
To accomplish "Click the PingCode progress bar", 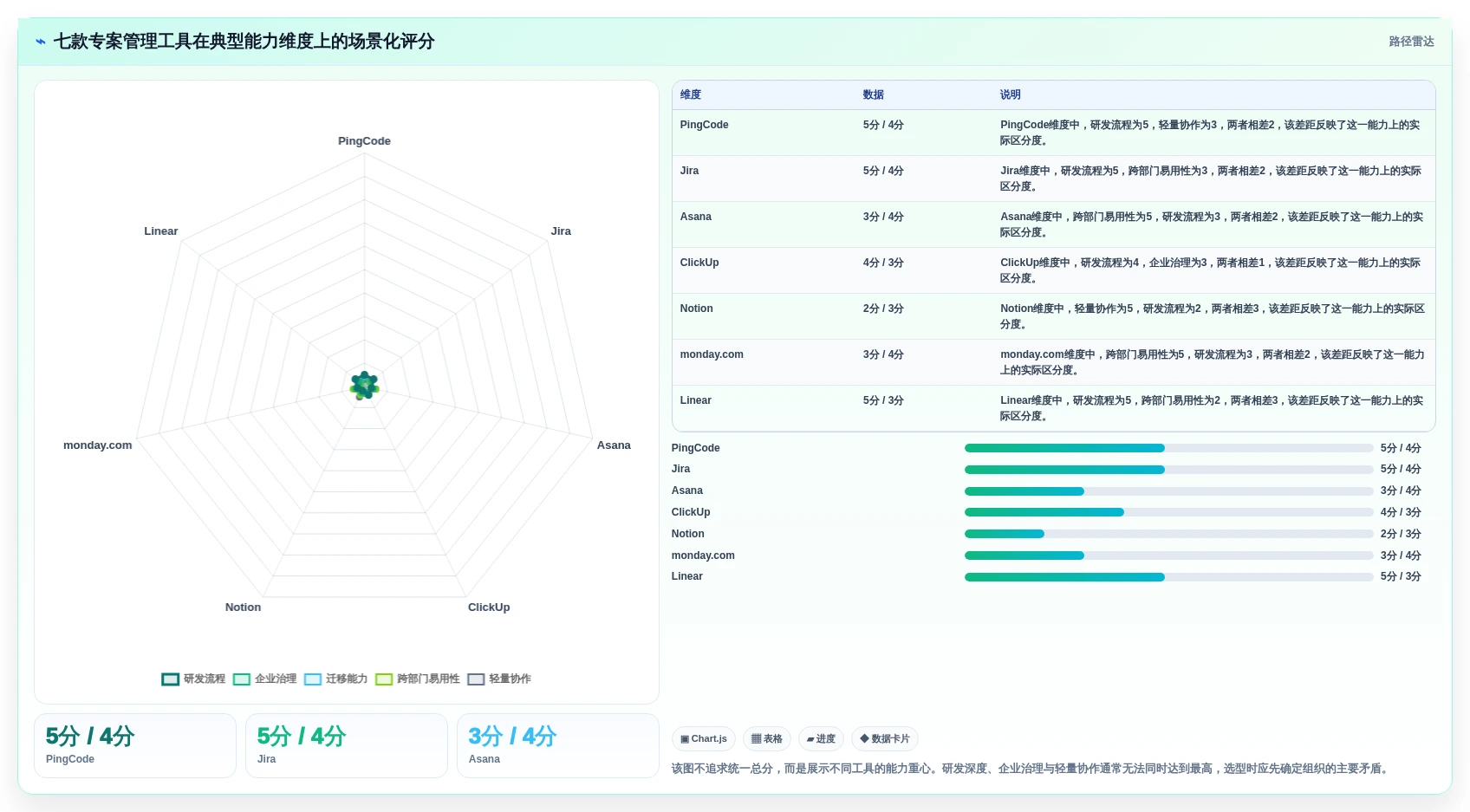I will pos(1168,448).
